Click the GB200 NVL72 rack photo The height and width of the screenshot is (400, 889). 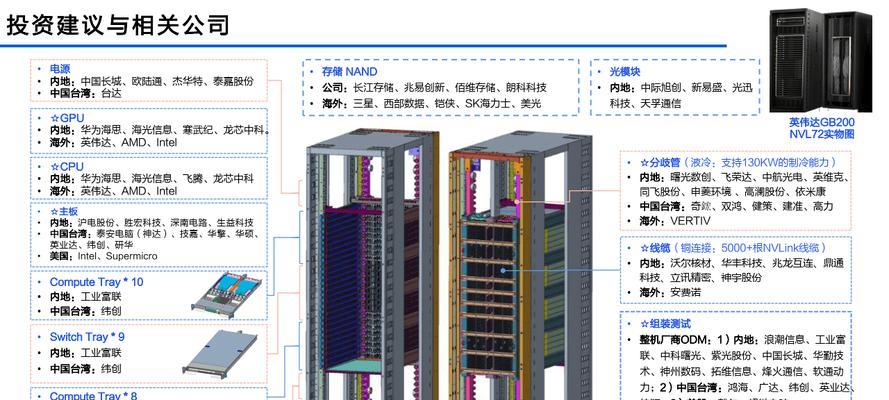click(820, 61)
